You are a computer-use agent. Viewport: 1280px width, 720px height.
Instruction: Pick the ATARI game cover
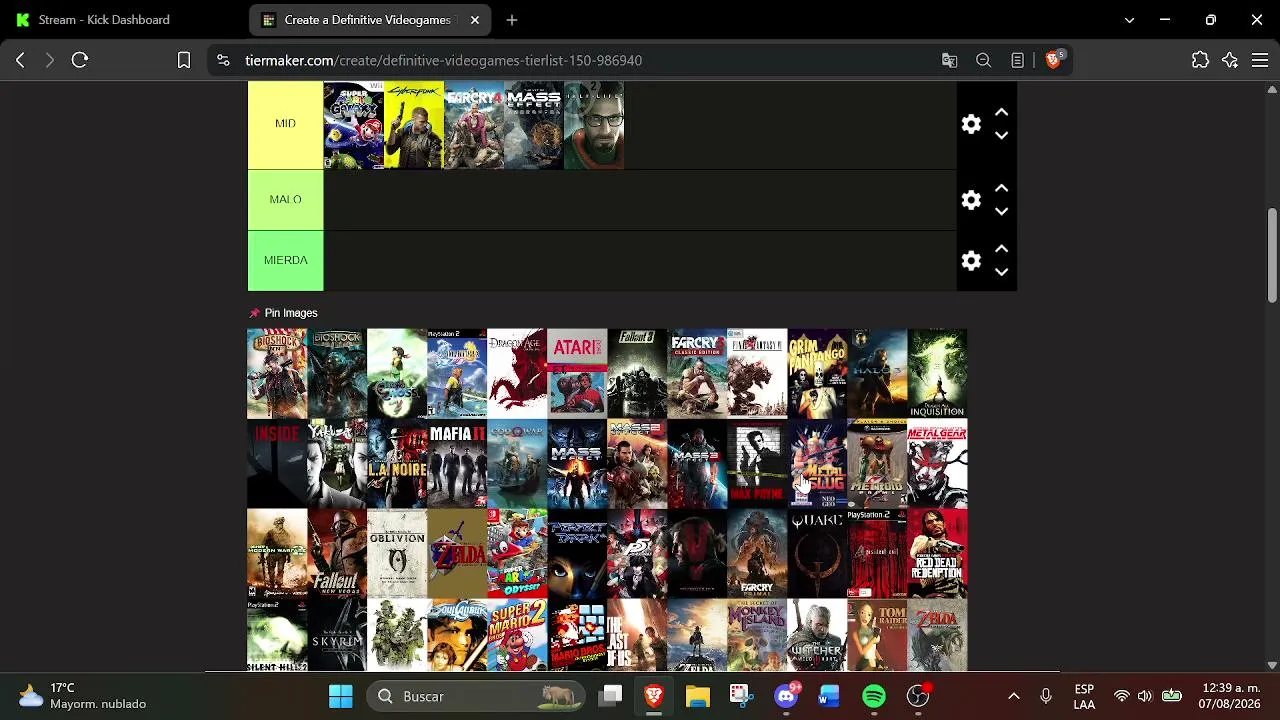577,373
